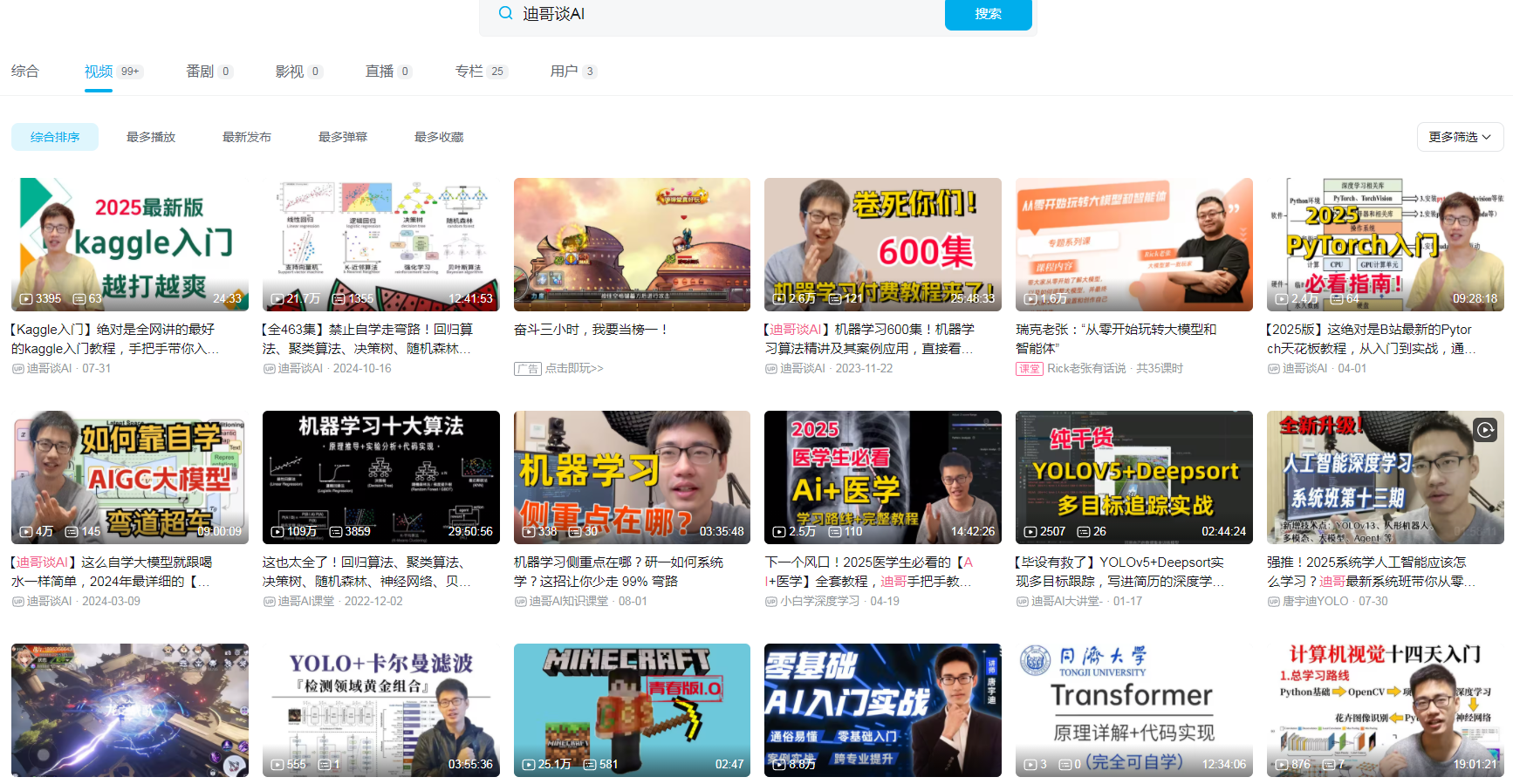Click the 广告 badge beside 点击即玩
The image size is (1513, 784).
click(528, 369)
